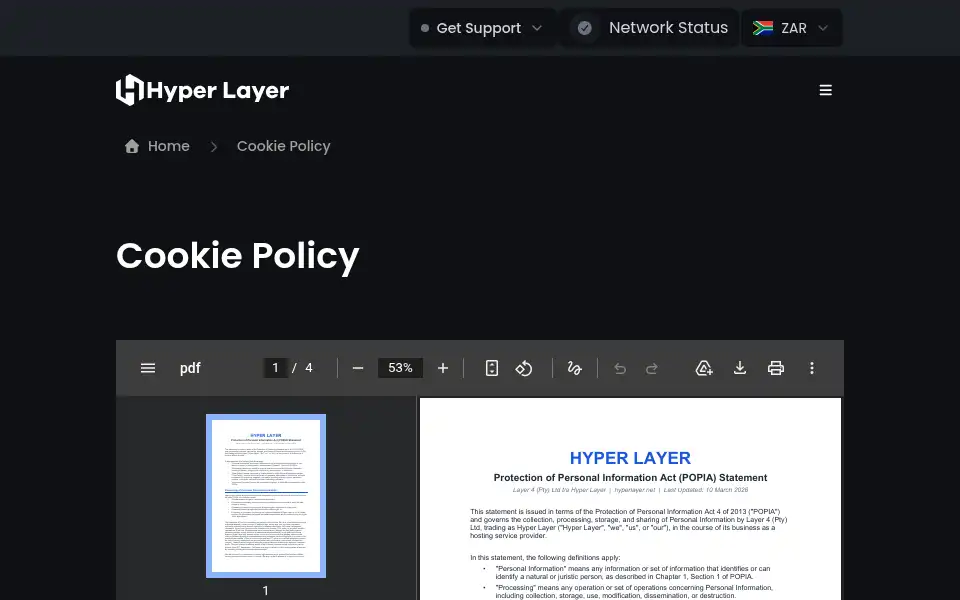
Task: Click the HYPER LAYER heading in the PDF
Action: [x=630, y=458]
